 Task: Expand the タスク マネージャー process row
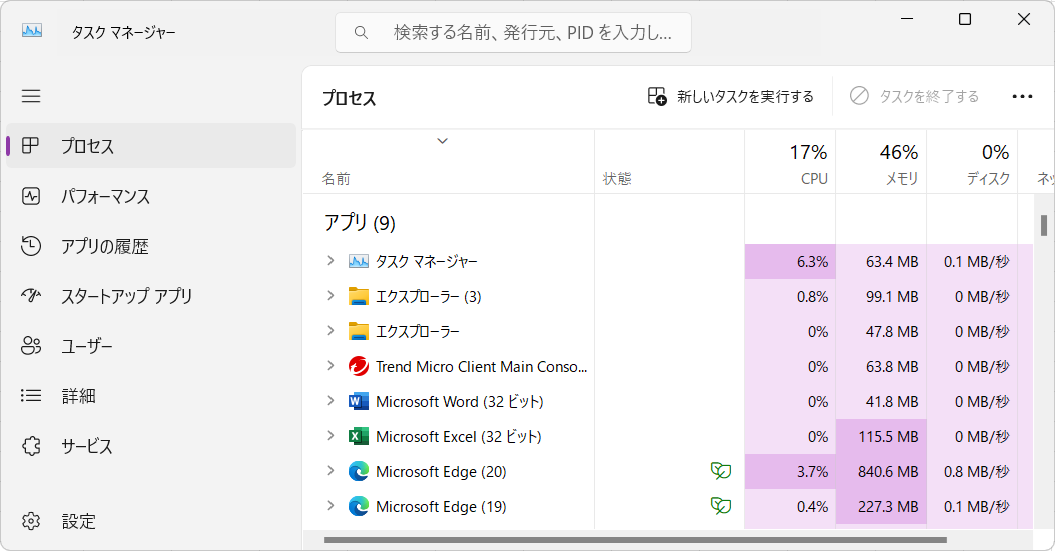coord(331,261)
